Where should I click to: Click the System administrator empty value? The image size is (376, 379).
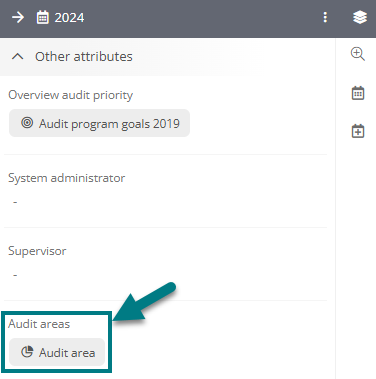click(x=15, y=202)
